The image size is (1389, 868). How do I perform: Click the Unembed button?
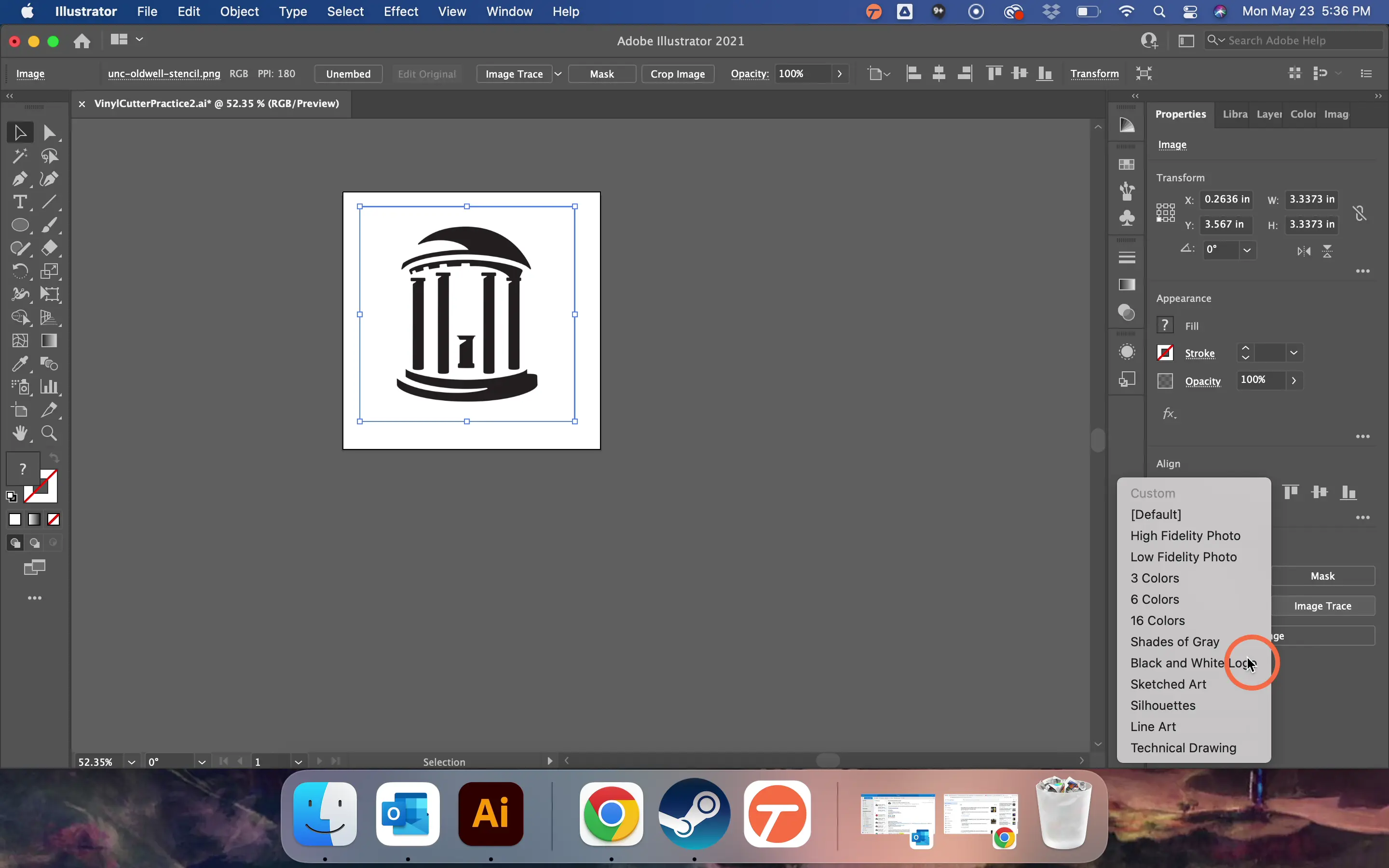pyautogui.click(x=348, y=74)
